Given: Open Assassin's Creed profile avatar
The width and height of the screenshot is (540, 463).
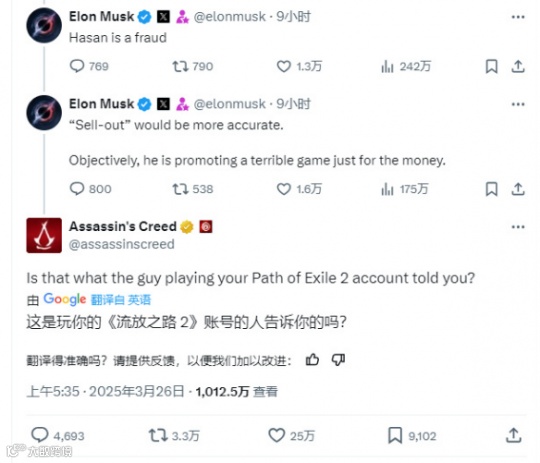Looking at the screenshot, I should coord(44,235).
